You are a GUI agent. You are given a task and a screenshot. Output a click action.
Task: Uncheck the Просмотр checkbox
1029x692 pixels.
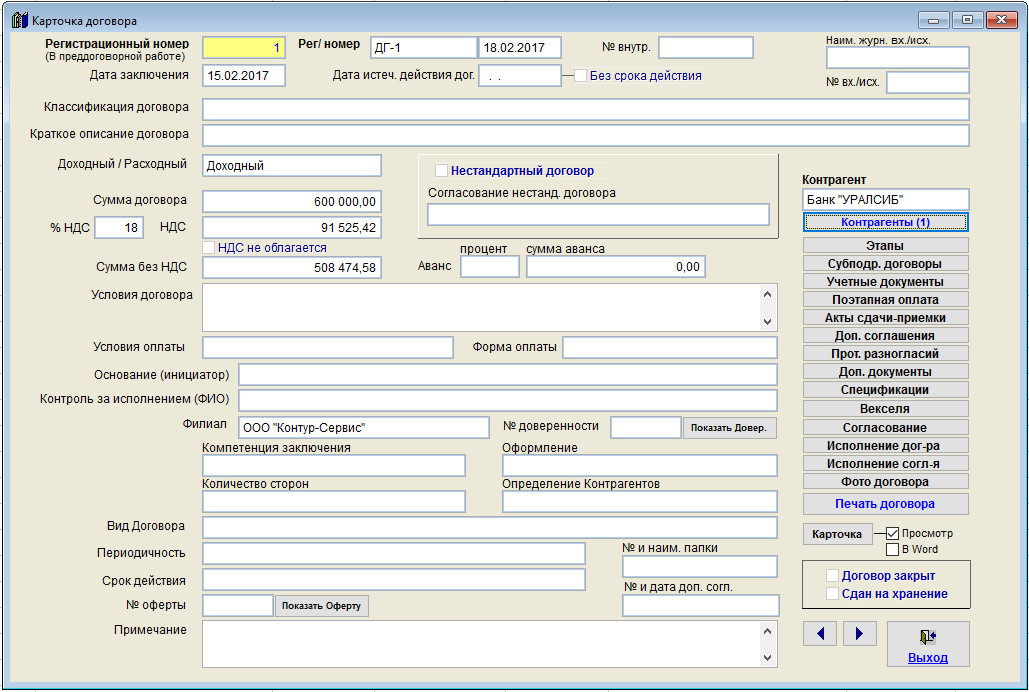click(893, 534)
